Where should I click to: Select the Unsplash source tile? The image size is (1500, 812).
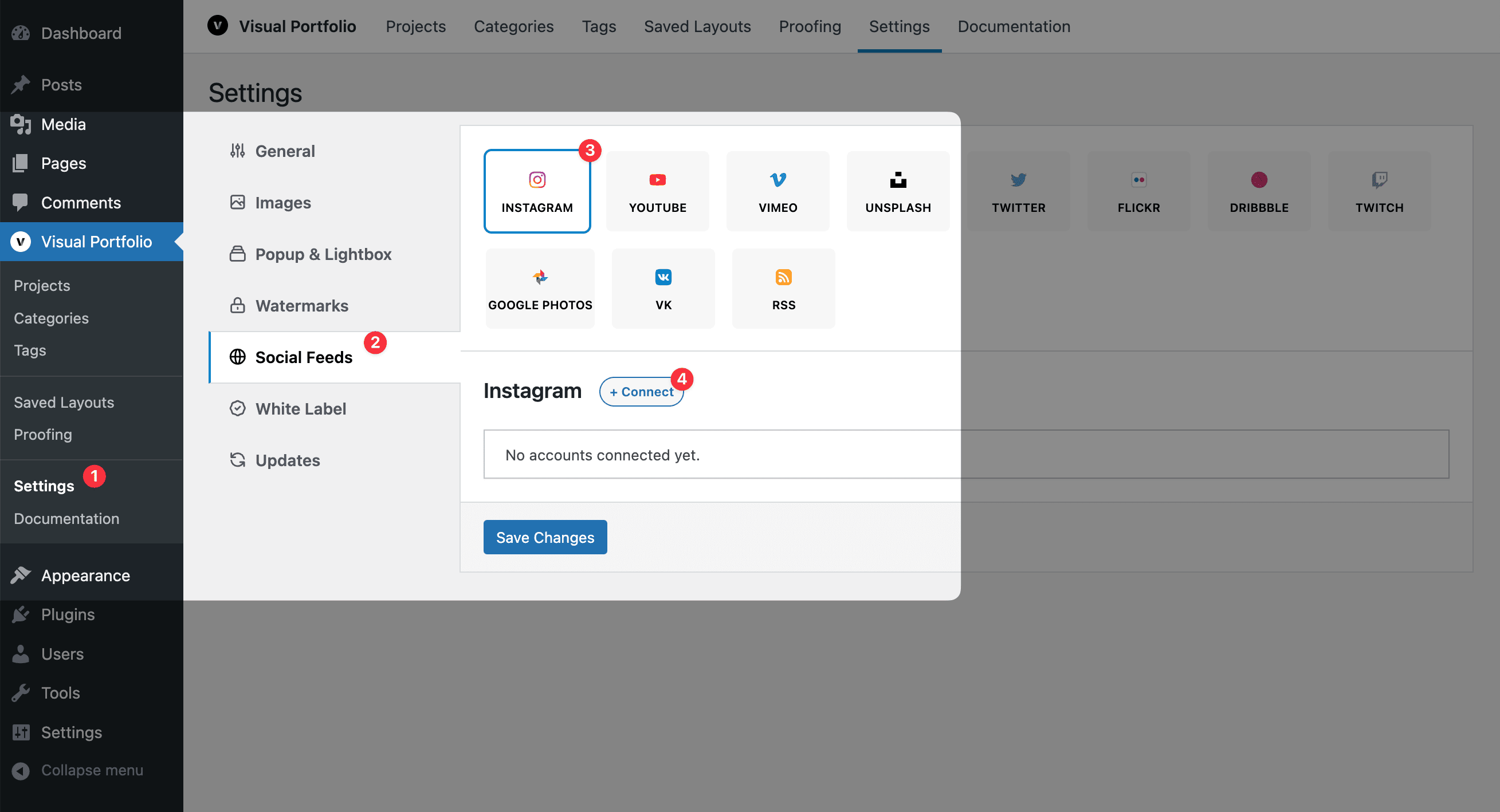pos(897,190)
